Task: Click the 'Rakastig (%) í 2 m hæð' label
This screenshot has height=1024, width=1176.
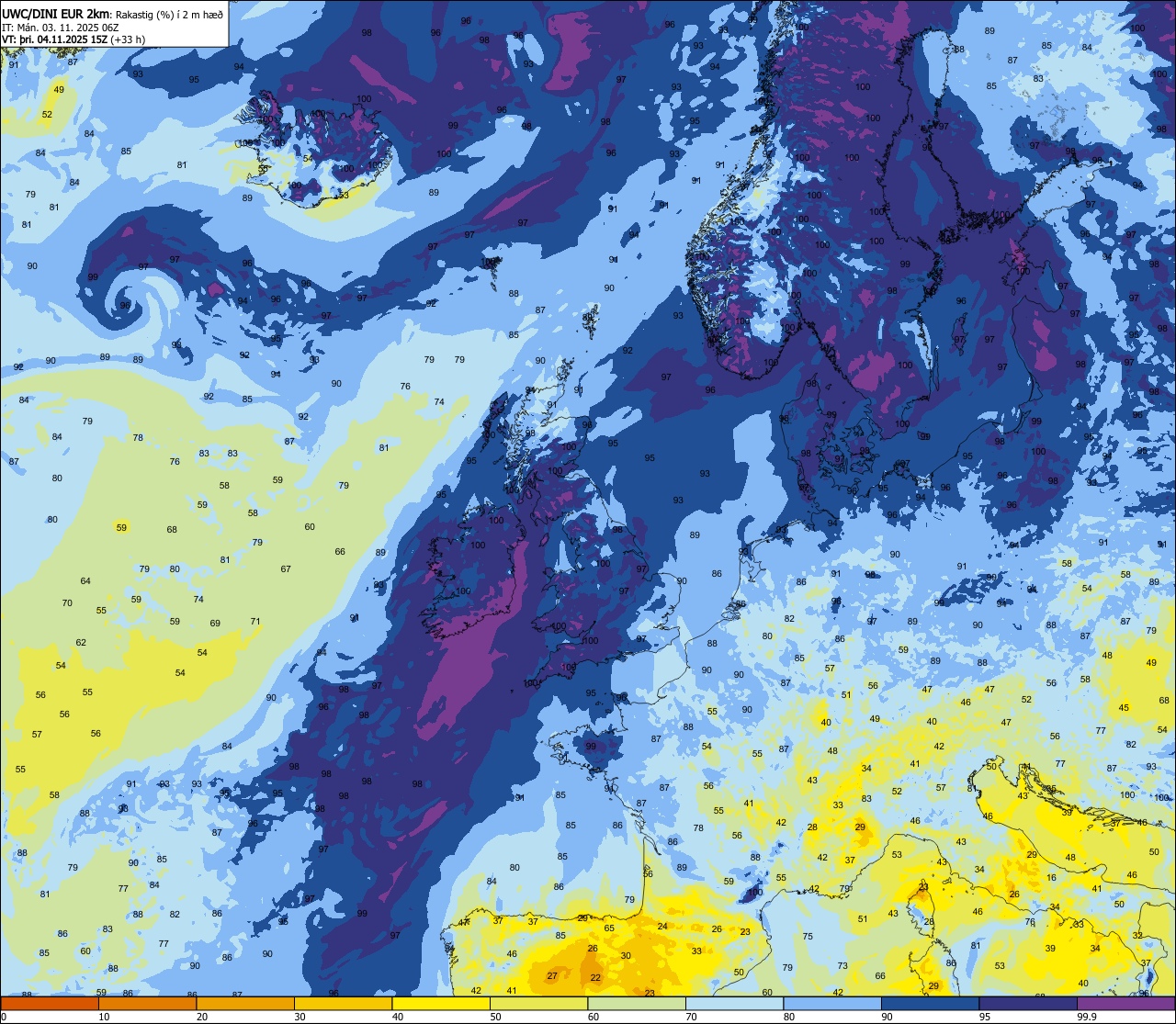Action: [169, 14]
